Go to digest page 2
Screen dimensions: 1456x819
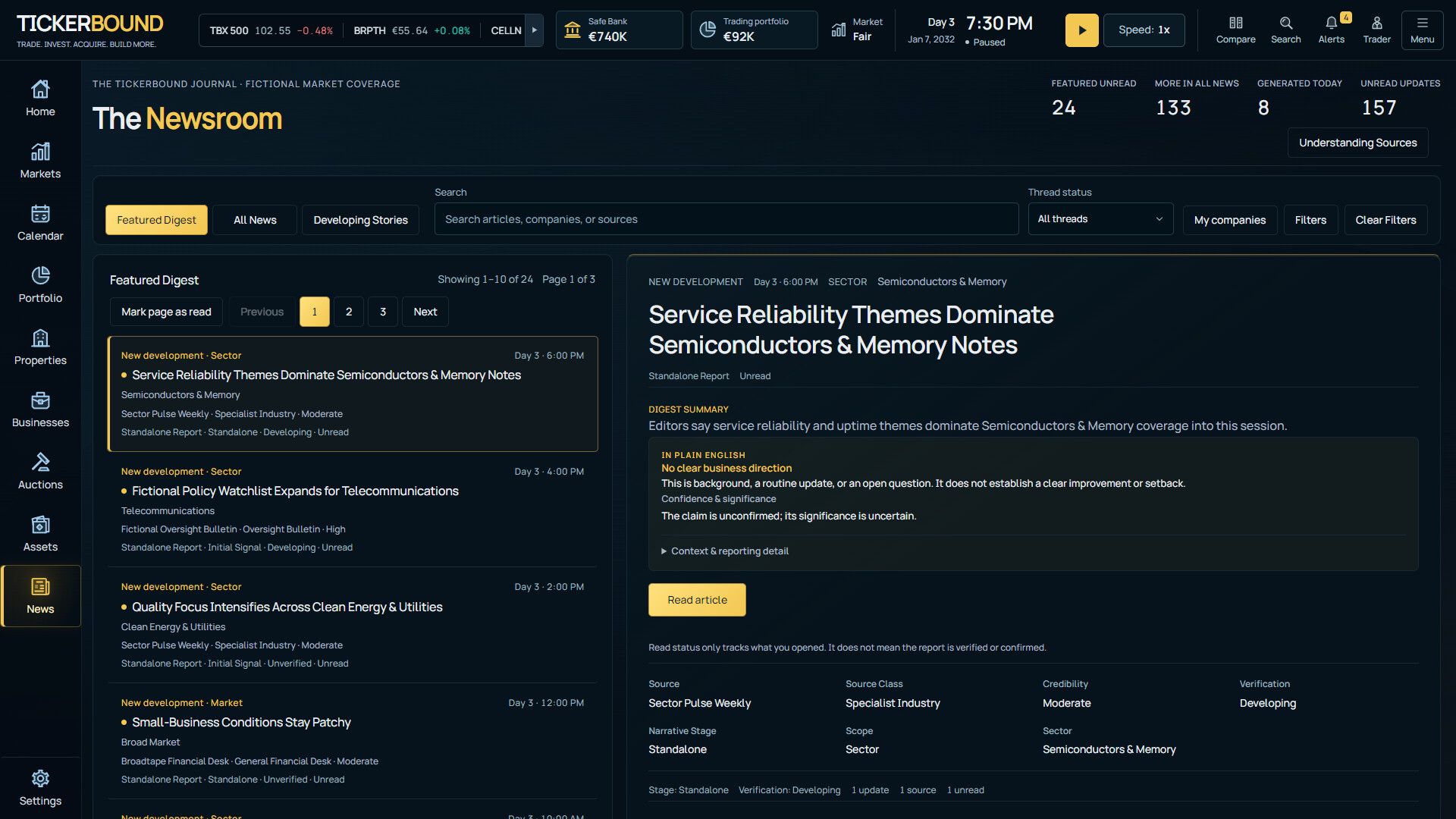click(x=349, y=312)
